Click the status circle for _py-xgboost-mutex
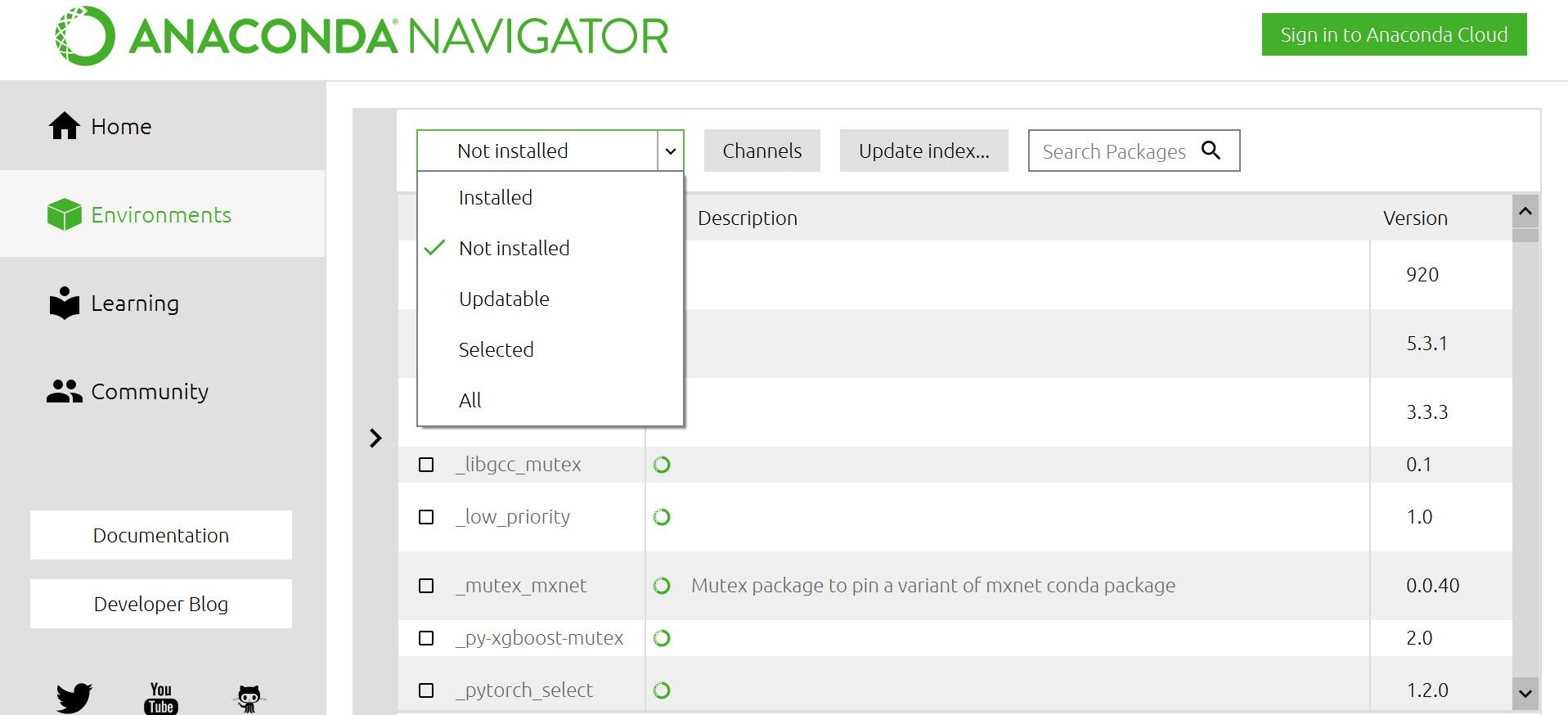1568x715 pixels. tap(662, 638)
